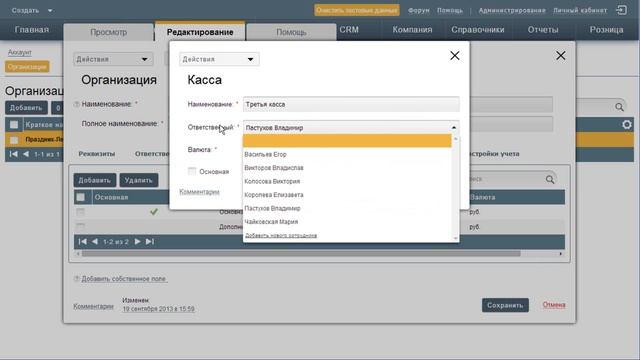
Task: Click the horizontal scrollbar under cash register table
Action: [301, 253]
